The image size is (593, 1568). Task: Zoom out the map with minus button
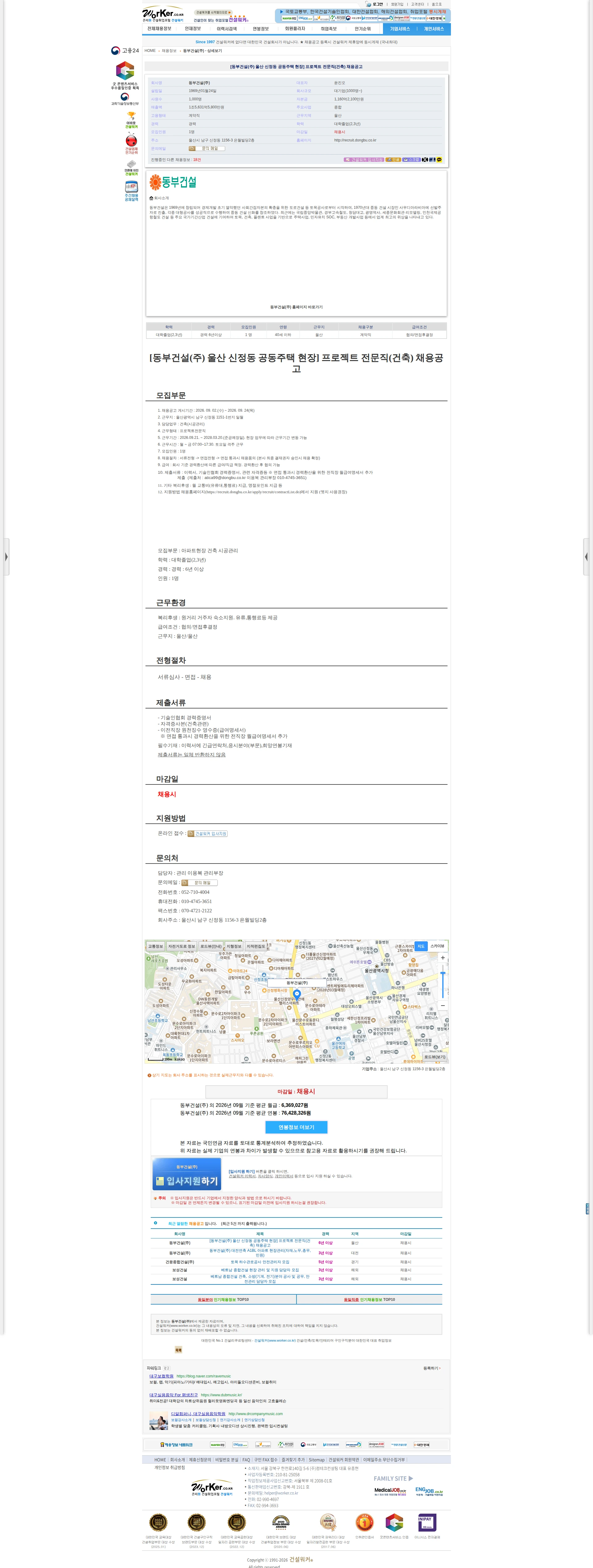point(443,1006)
